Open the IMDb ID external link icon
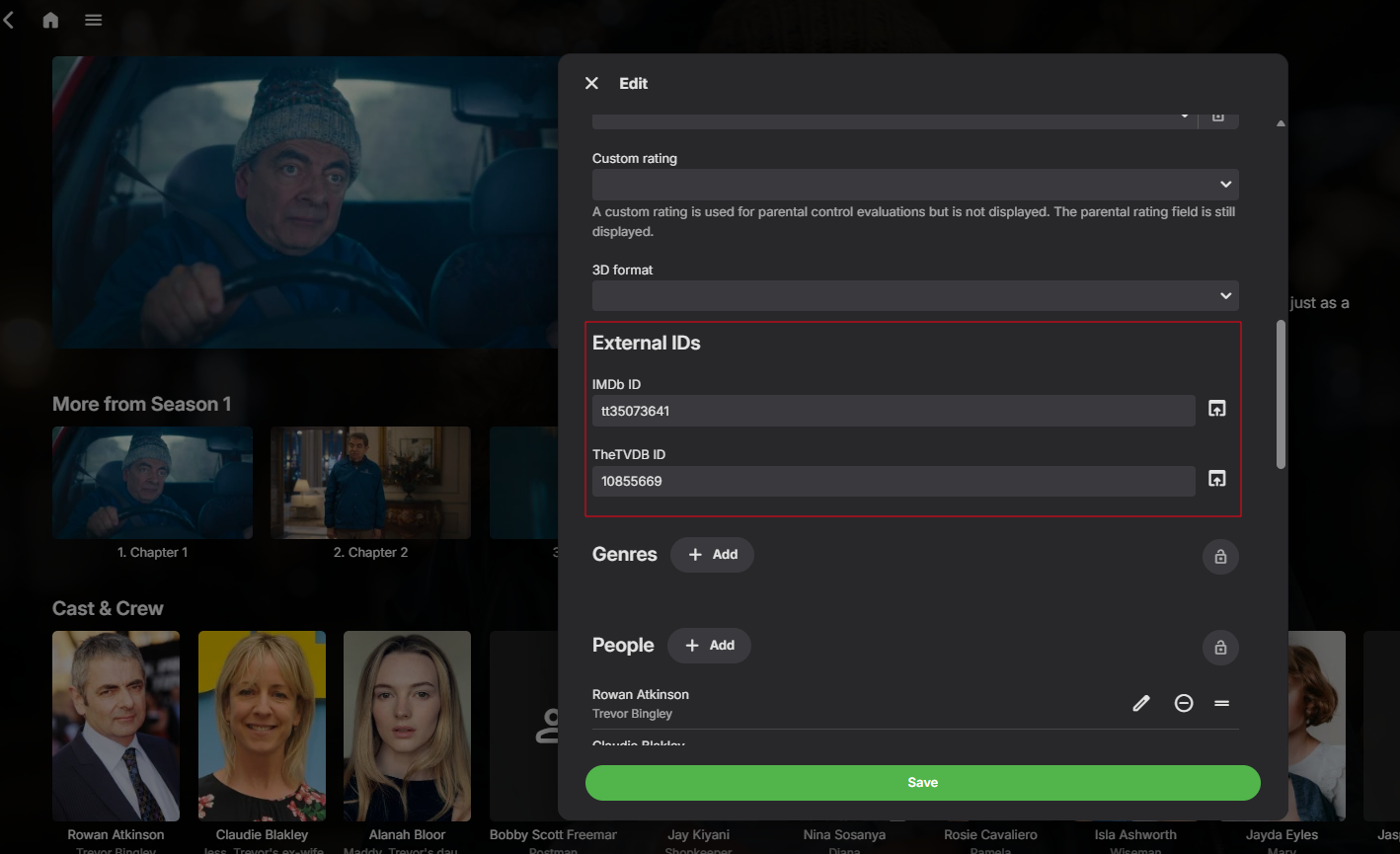Screen dimensions: 1400x854 click(x=1217, y=409)
